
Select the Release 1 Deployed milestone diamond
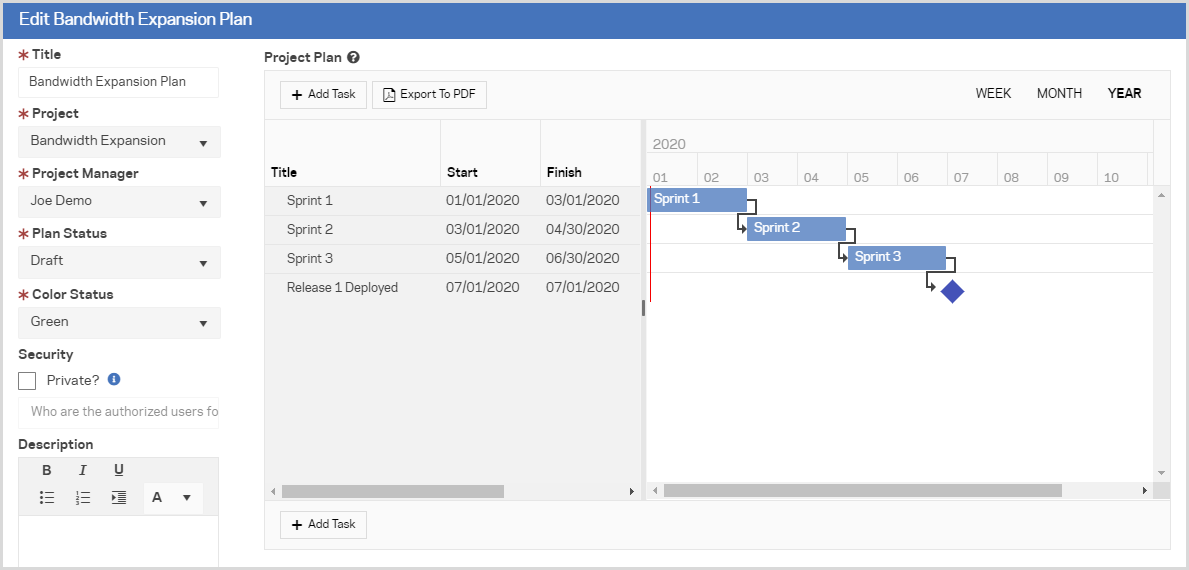(952, 292)
